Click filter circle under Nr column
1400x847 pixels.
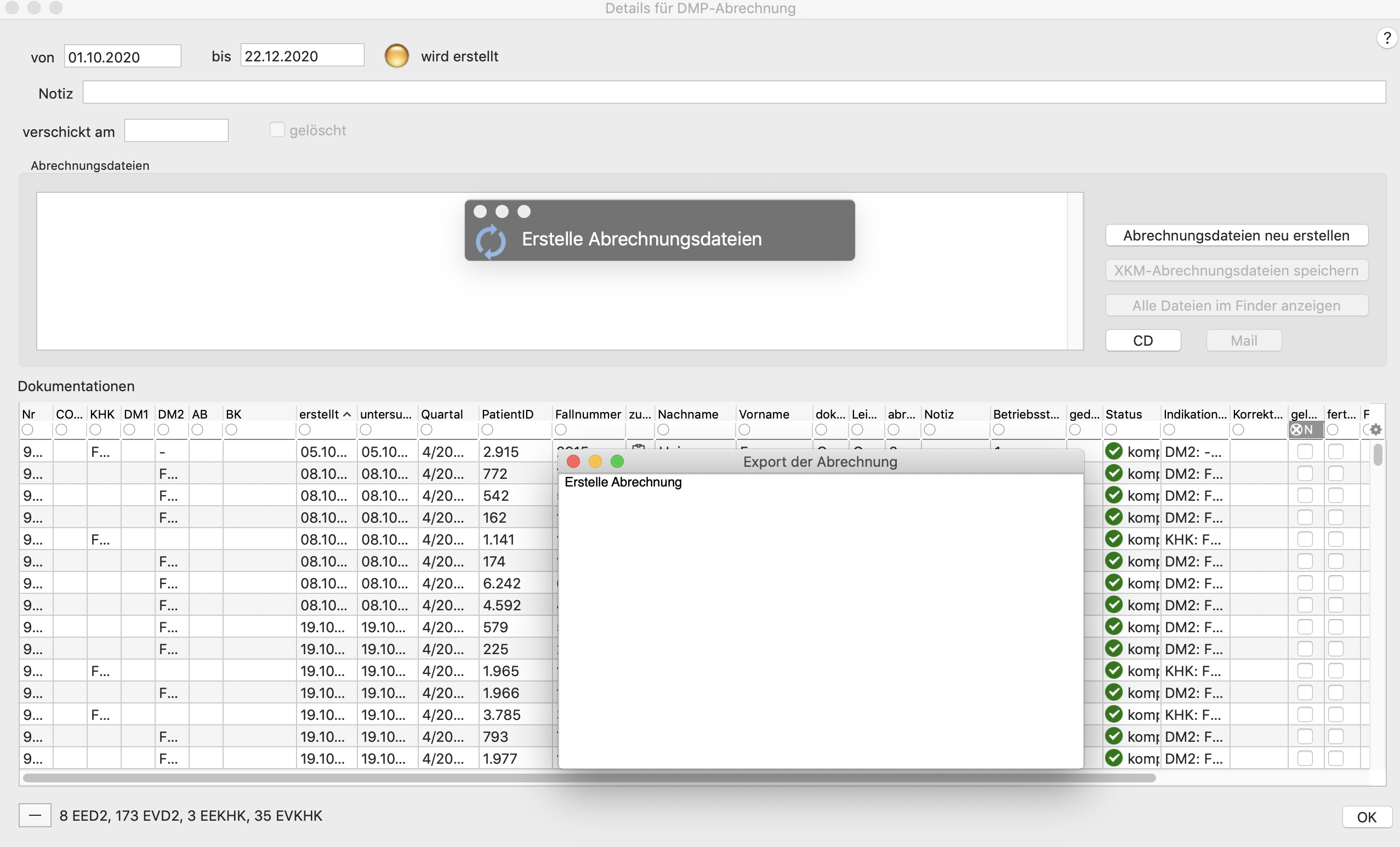click(27, 430)
